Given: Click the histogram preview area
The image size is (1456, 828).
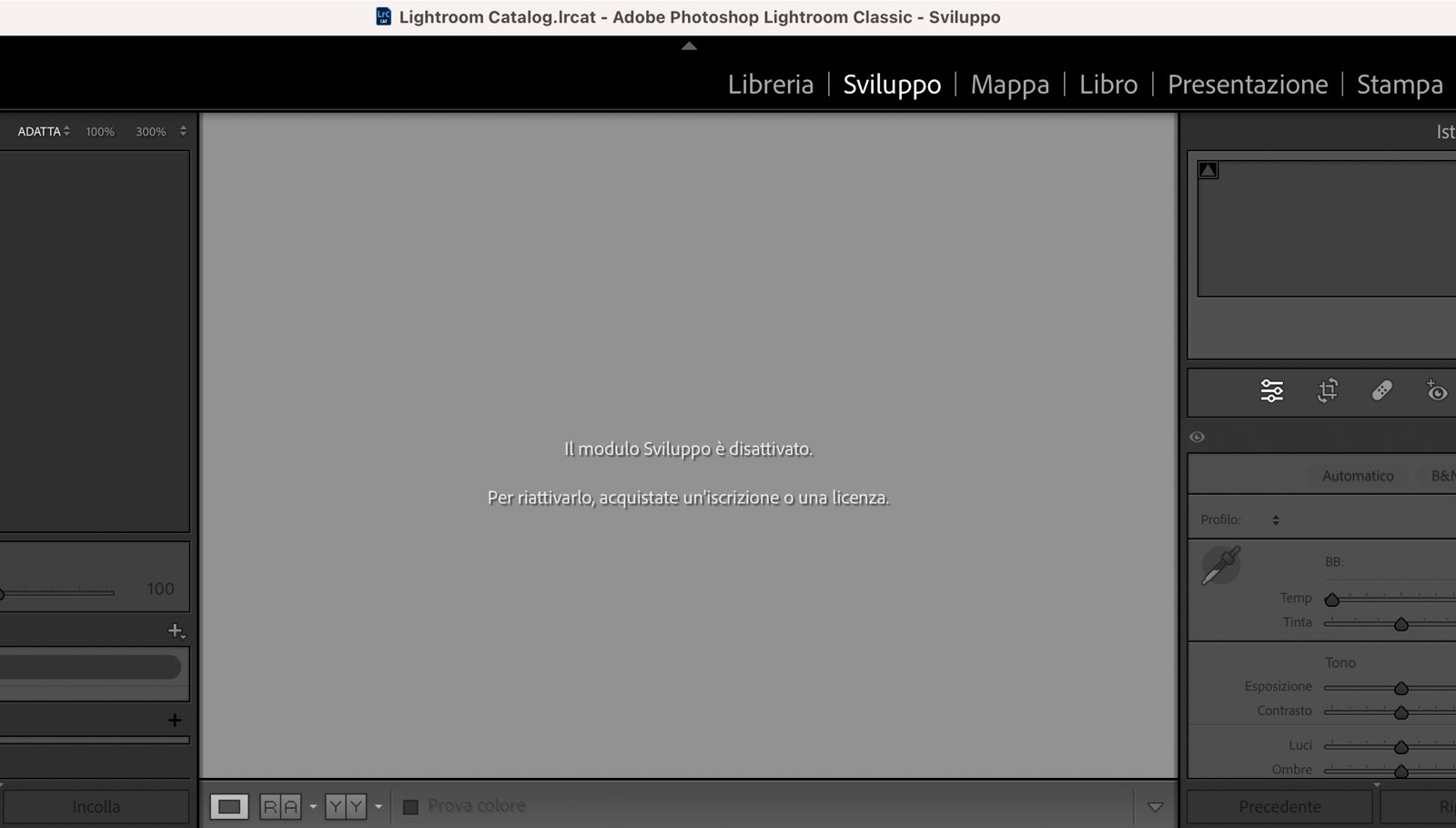Looking at the screenshot, I should pos(1327,228).
